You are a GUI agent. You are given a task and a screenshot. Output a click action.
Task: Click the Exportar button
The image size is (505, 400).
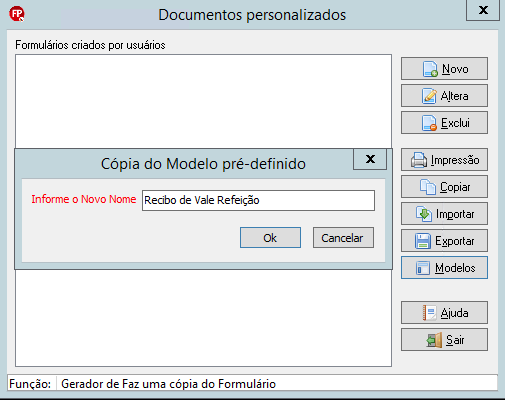tap(444, 241)
